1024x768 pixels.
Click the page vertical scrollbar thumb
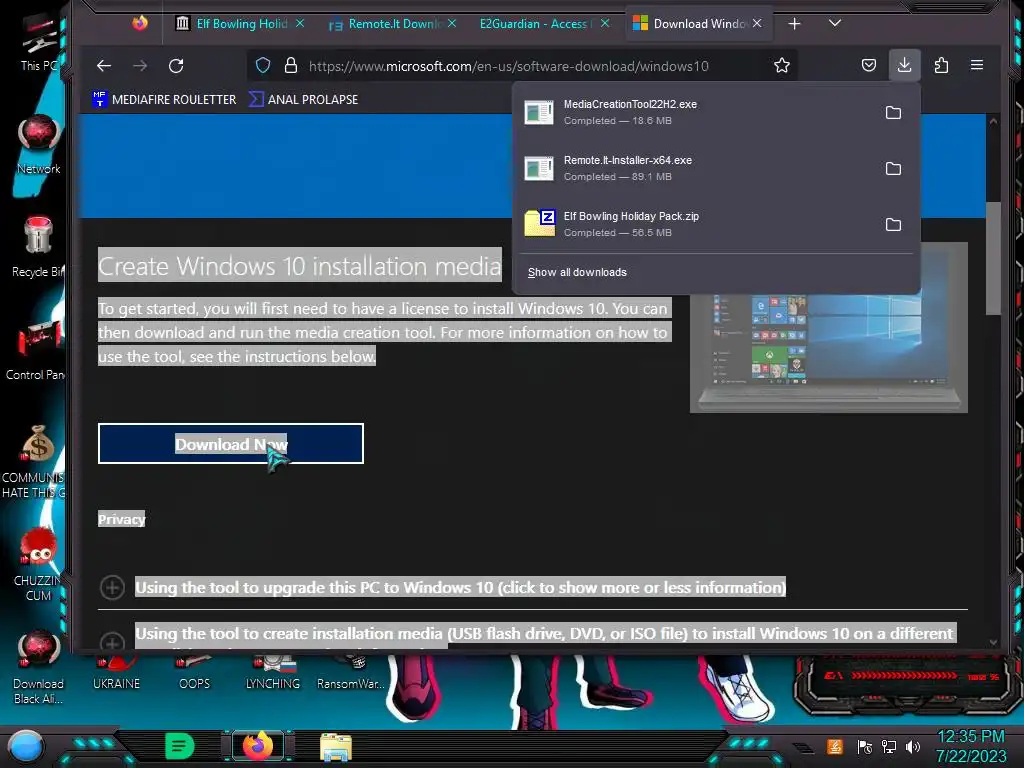pyautogui.click(x=993, y=258)
